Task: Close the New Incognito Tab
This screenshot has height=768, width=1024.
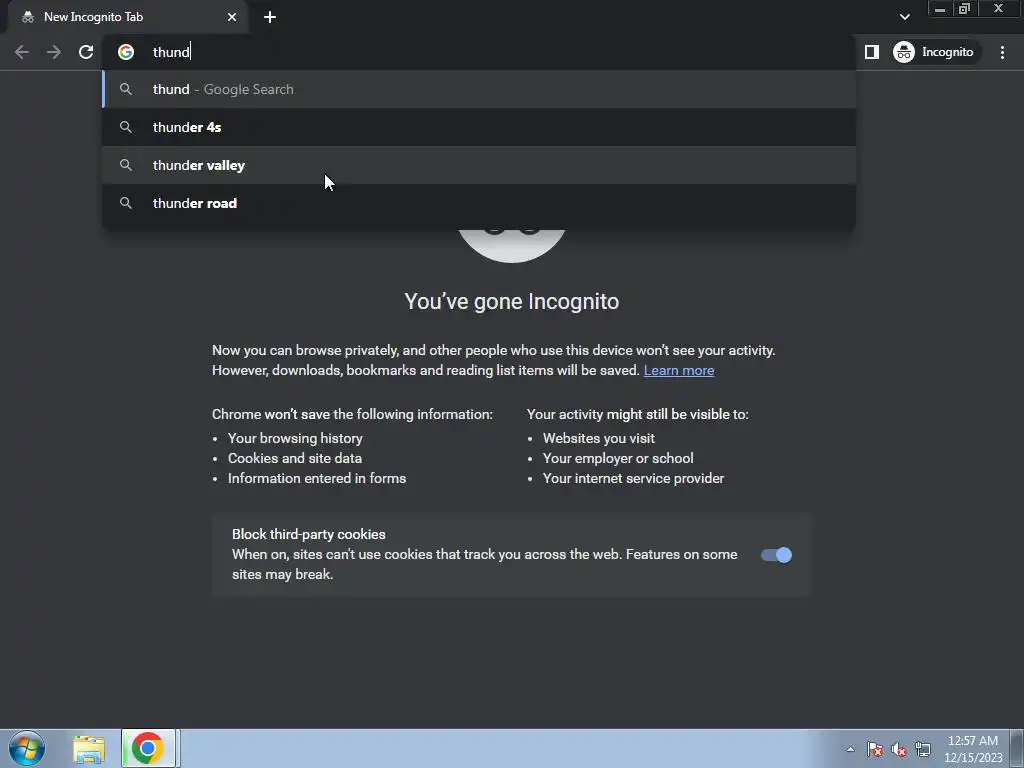Action: click(232, 17)
